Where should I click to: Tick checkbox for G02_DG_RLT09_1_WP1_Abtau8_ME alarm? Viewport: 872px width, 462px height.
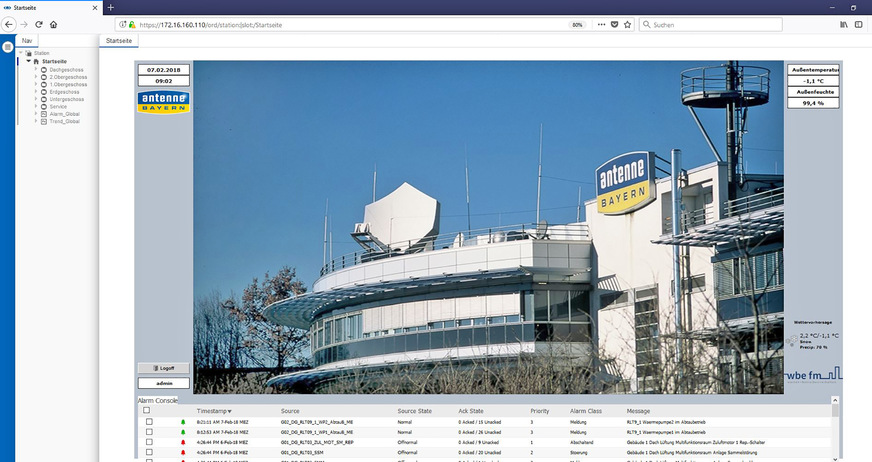(149, 432)
